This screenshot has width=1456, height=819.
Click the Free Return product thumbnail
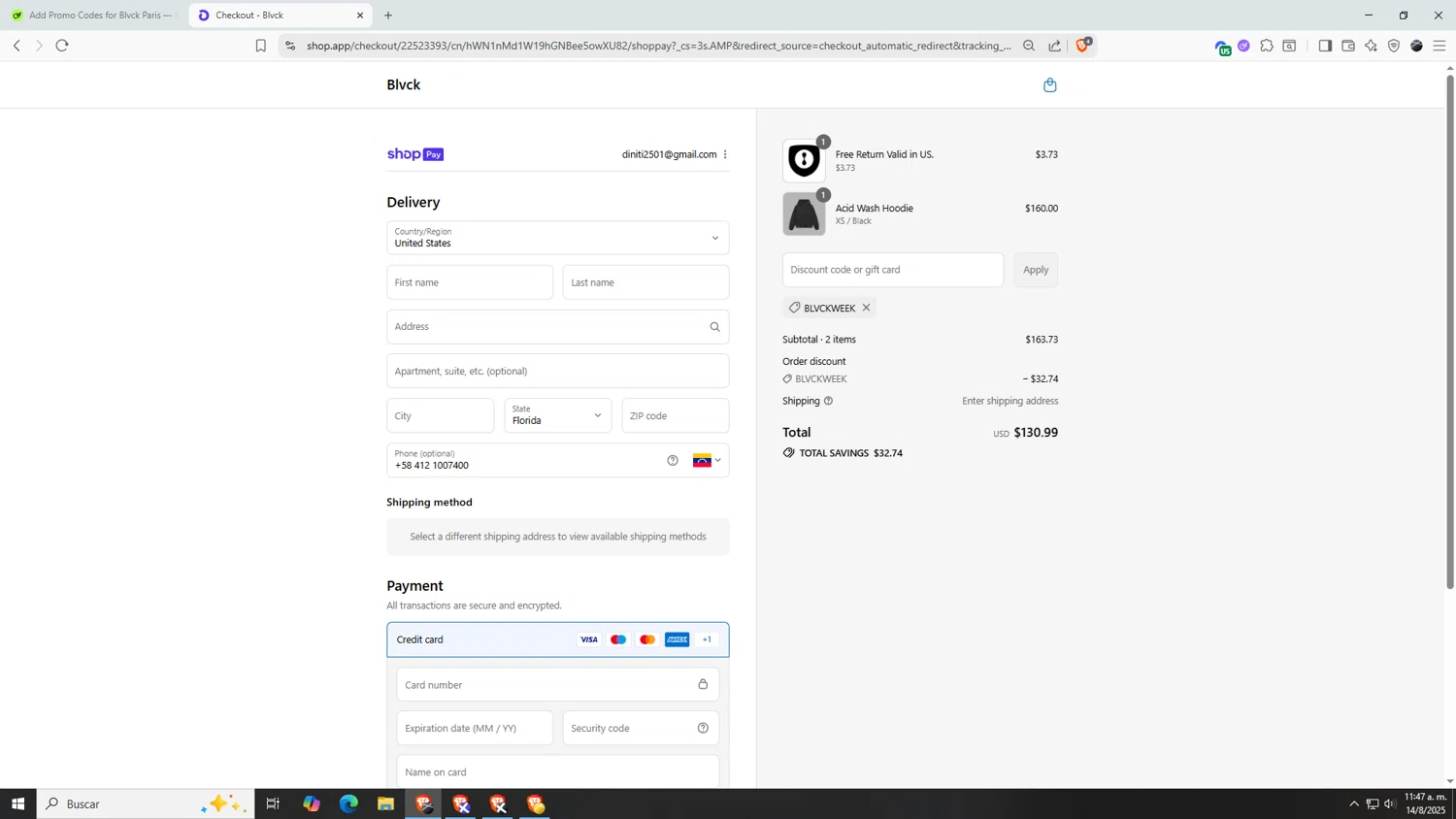(805, 160)
